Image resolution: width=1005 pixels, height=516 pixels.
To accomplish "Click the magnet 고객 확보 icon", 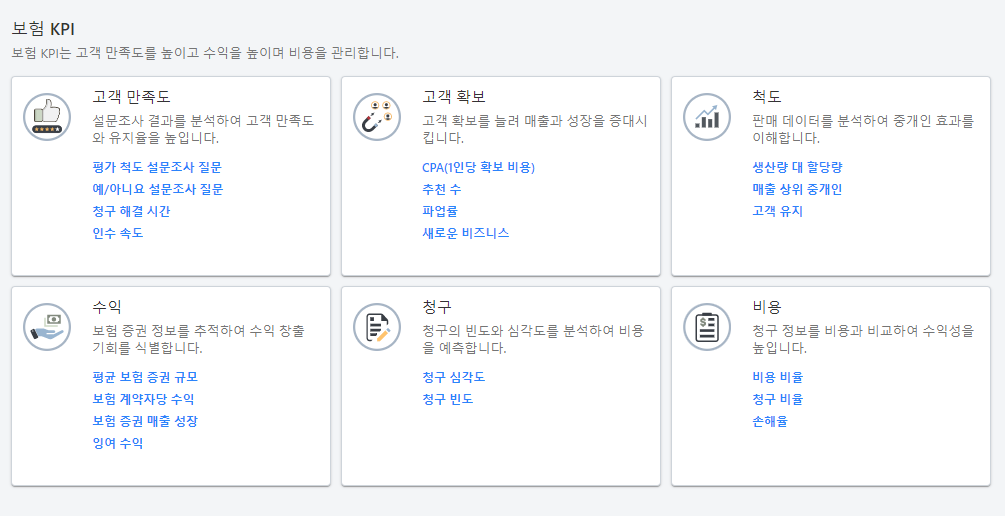I will tap(377, 117).
